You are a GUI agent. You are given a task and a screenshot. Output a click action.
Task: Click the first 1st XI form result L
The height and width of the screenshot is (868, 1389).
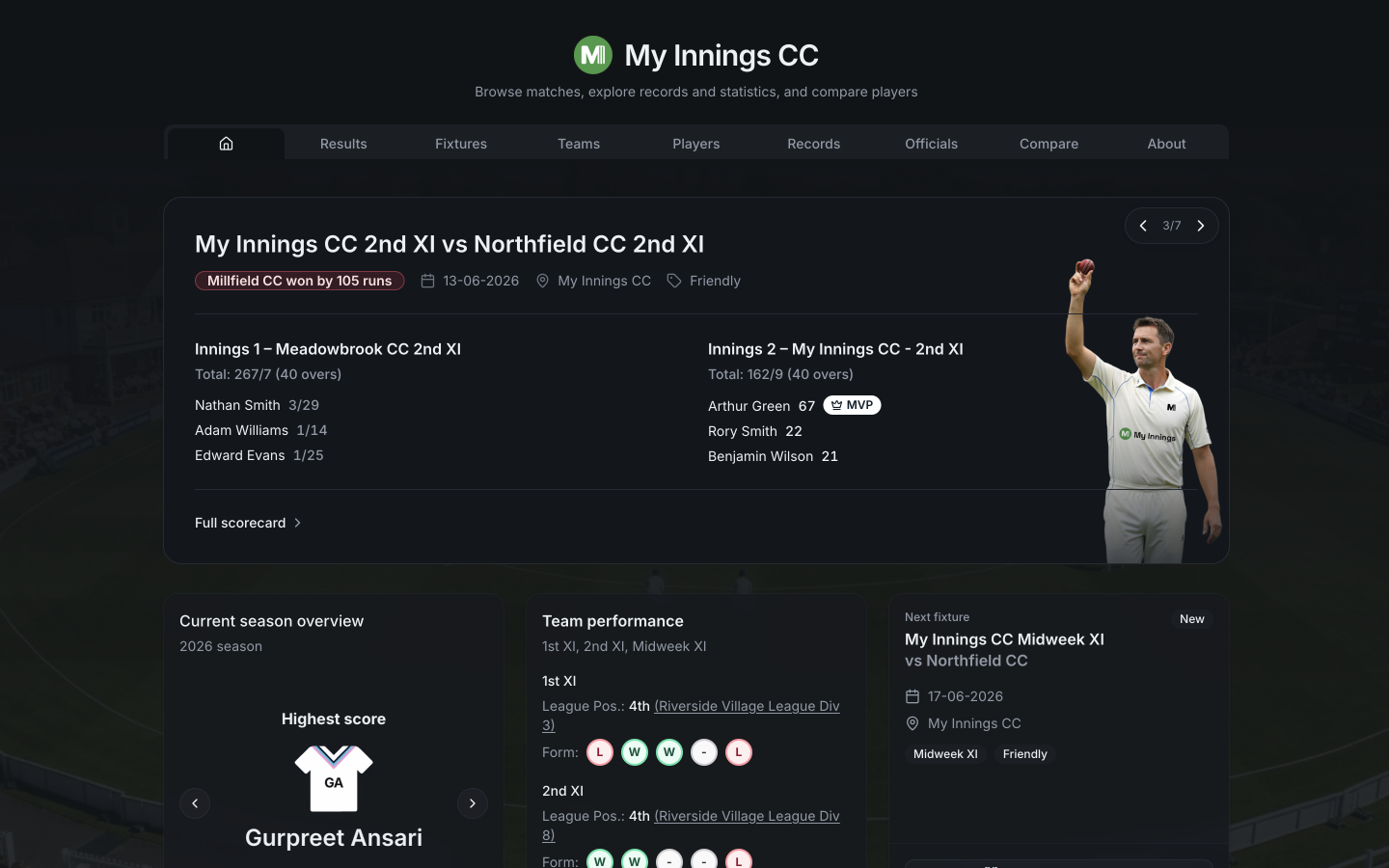click(600, 752)
